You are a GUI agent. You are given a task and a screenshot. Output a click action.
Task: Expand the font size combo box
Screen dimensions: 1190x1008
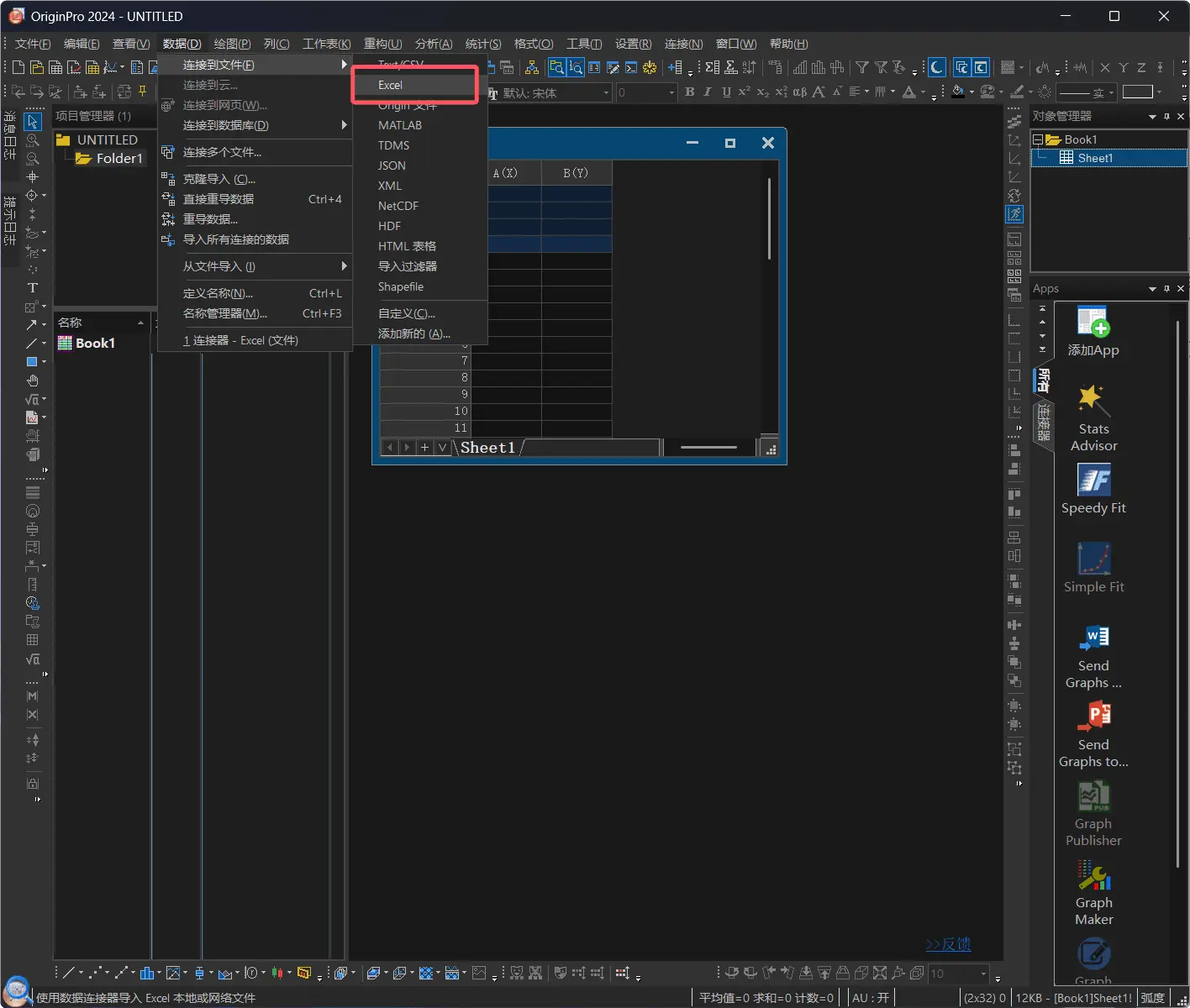point(671,92)
